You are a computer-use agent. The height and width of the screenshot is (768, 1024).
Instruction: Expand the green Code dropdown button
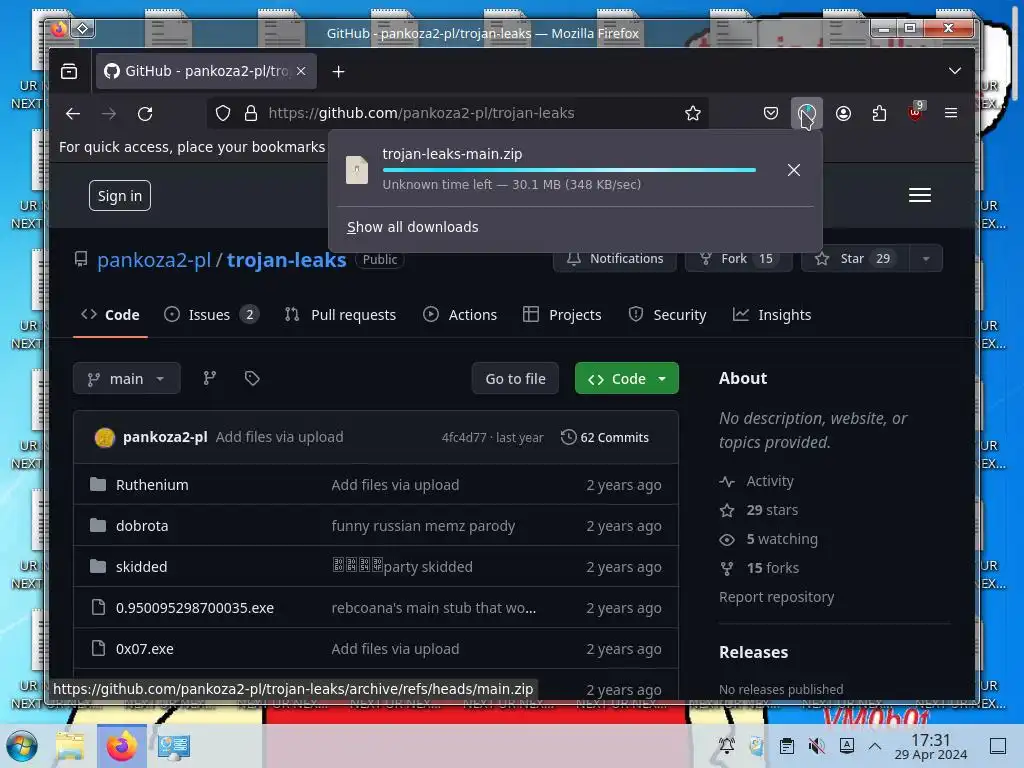pyautogui.click(x=626, y=379)
